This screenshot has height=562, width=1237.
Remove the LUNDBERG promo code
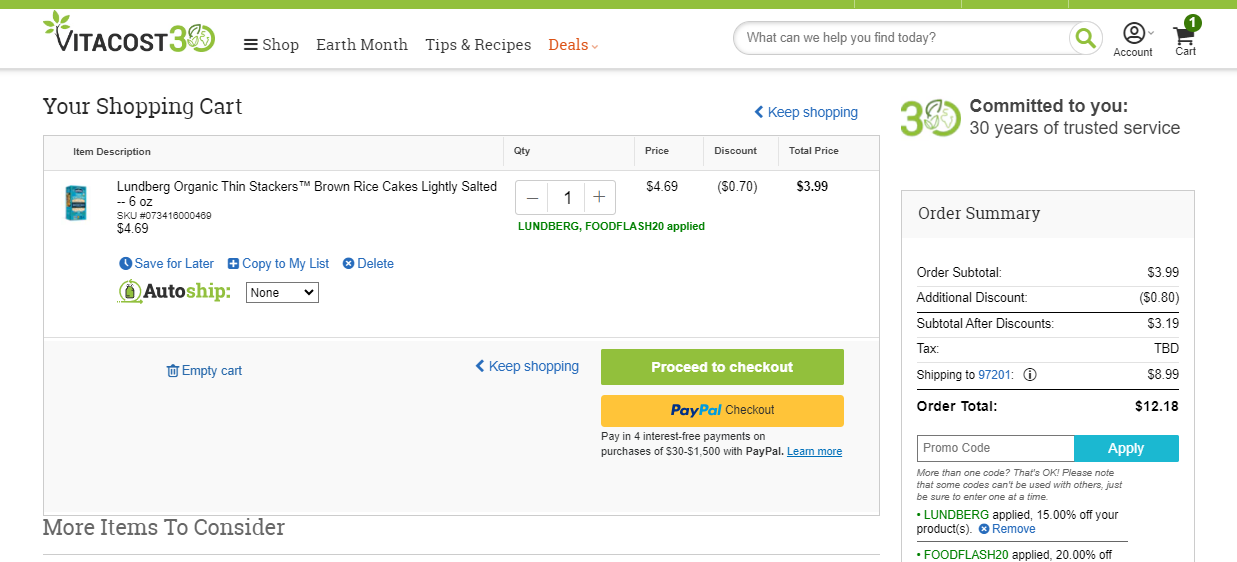1007,529
